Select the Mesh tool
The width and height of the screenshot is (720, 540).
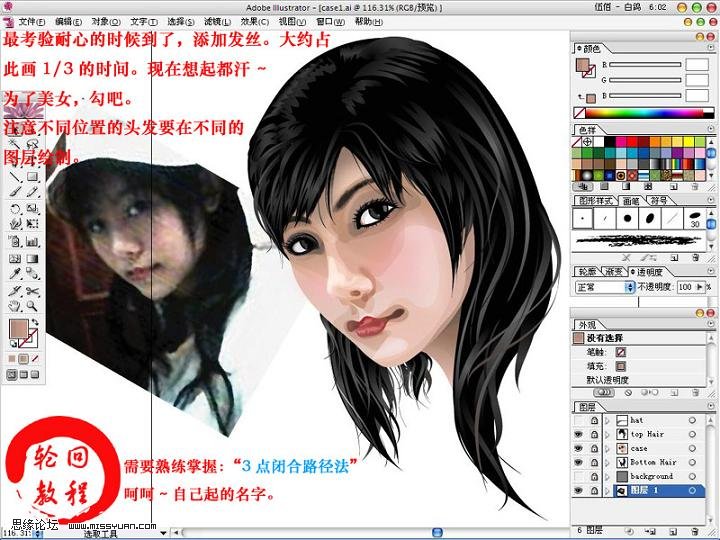15,259
